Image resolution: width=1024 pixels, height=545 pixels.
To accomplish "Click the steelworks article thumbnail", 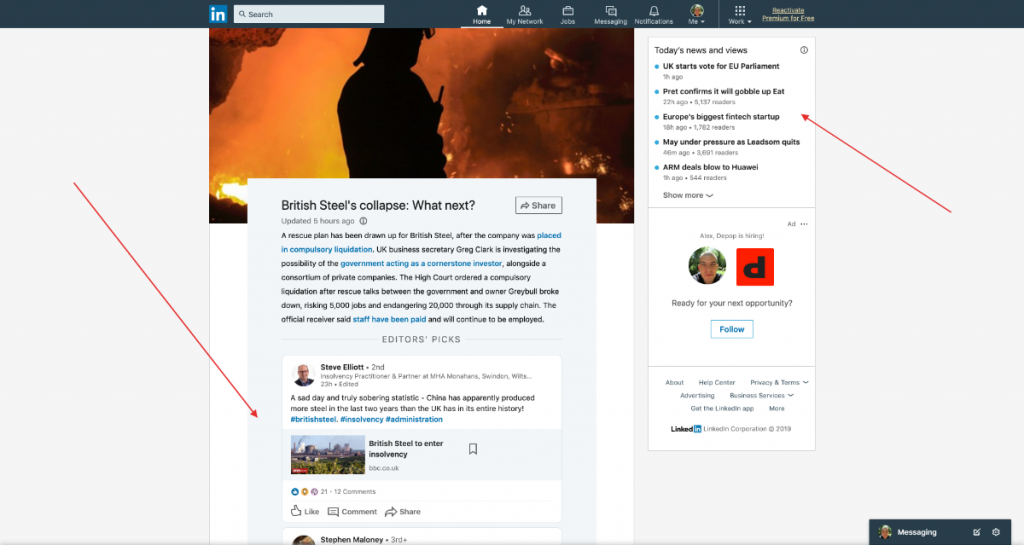I will coord(328,454).
